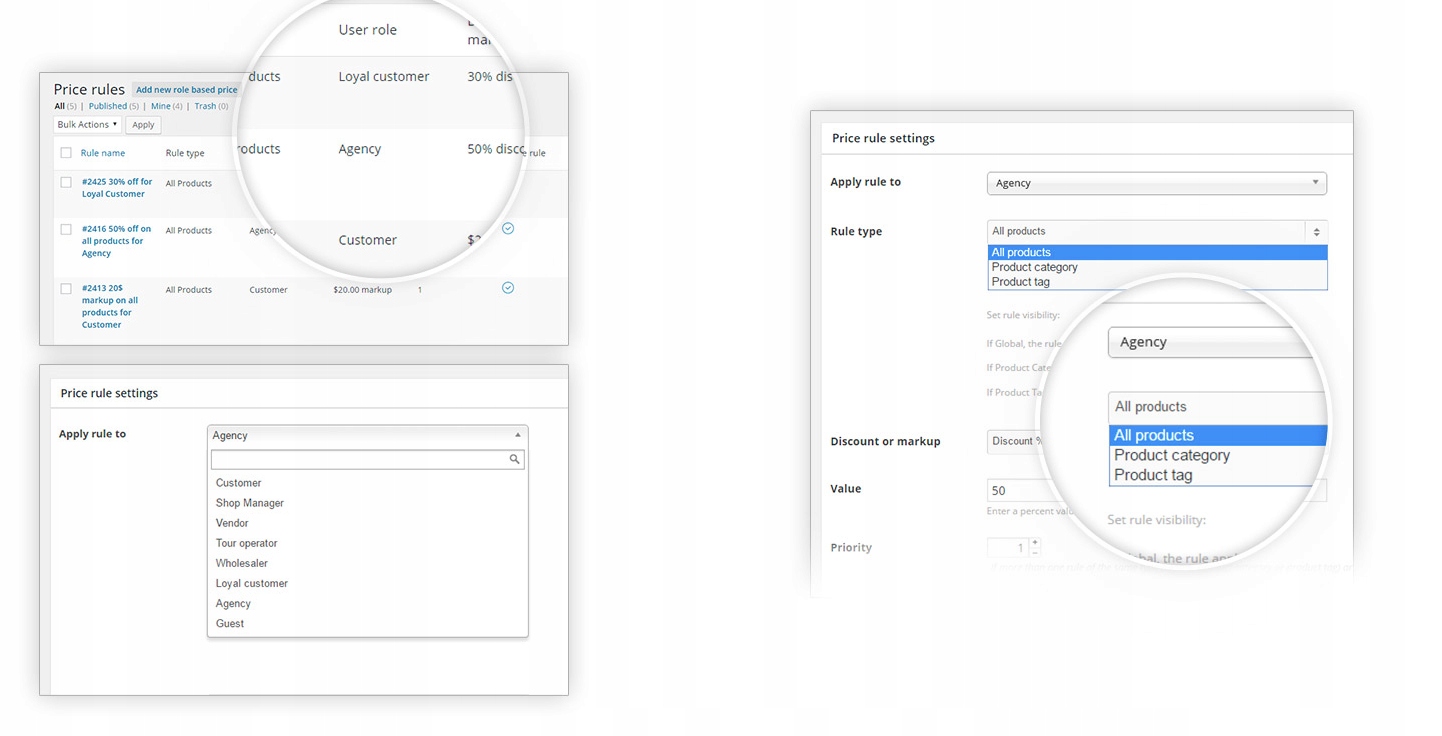Click Add new role based price
This screenshot has width=1442, height=736.
click(x=186, y=90)
